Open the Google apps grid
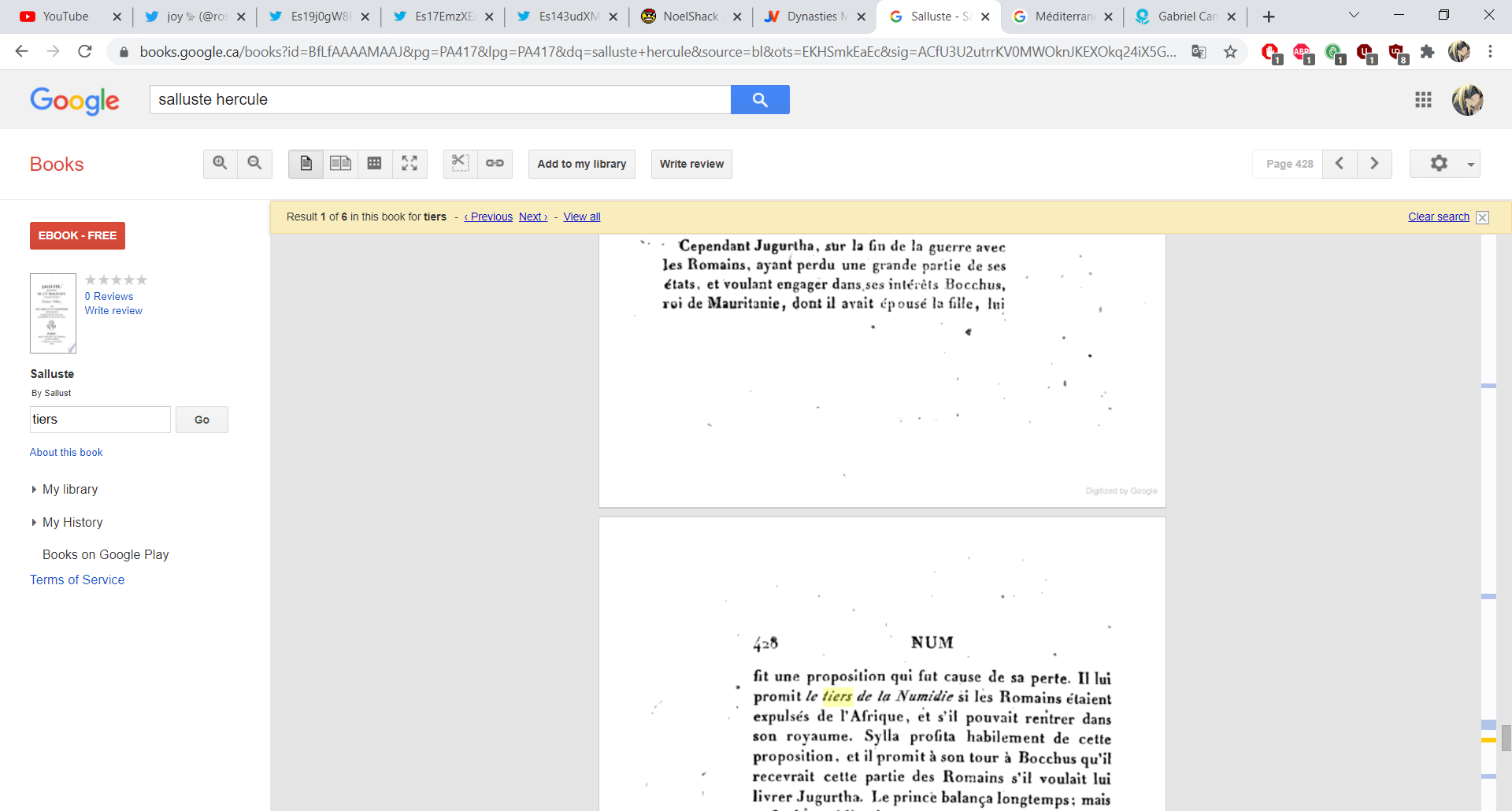 (1423, 100)
